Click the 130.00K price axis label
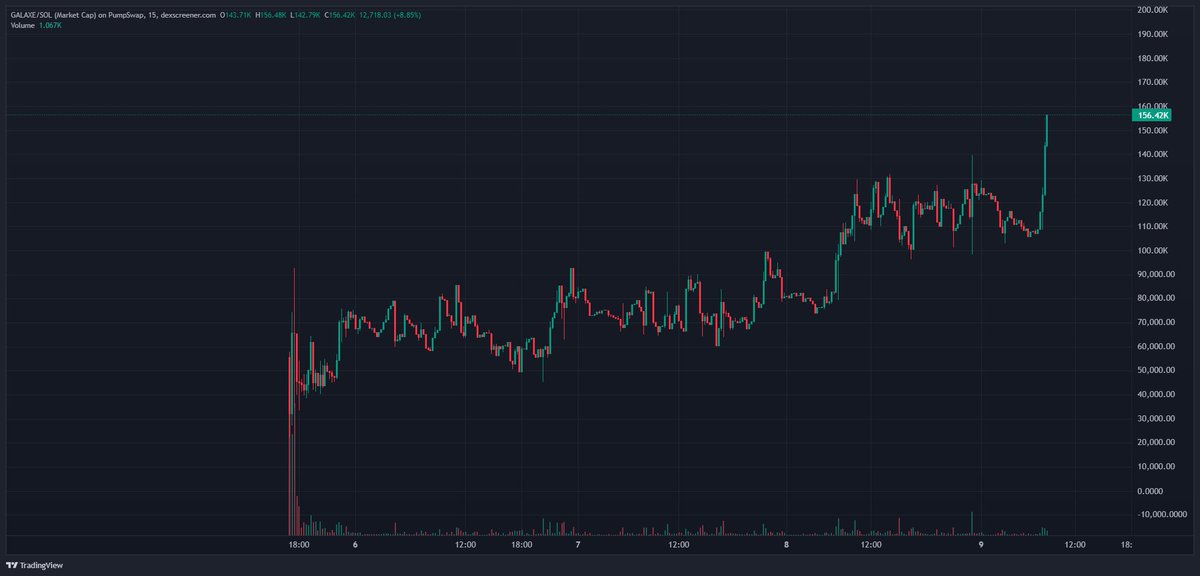The image size is (1200, 576). (x=1153, y=178)
